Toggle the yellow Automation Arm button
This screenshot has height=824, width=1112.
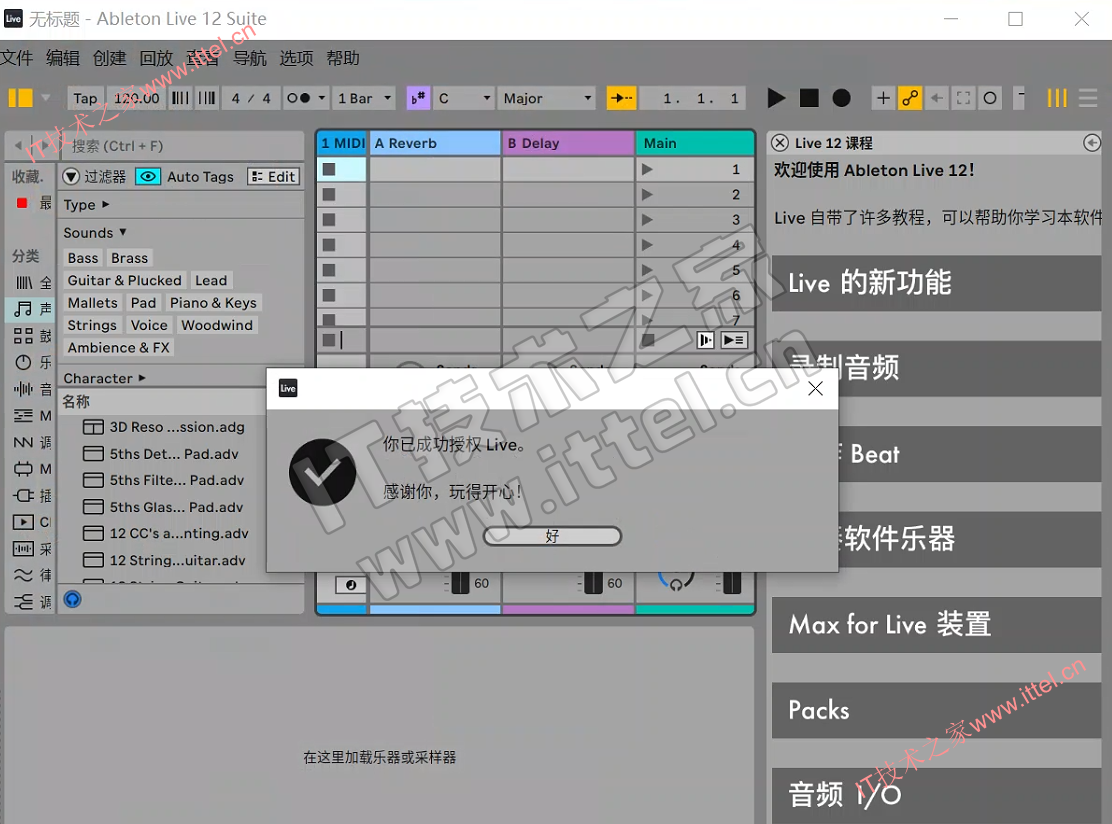(910, 98)
